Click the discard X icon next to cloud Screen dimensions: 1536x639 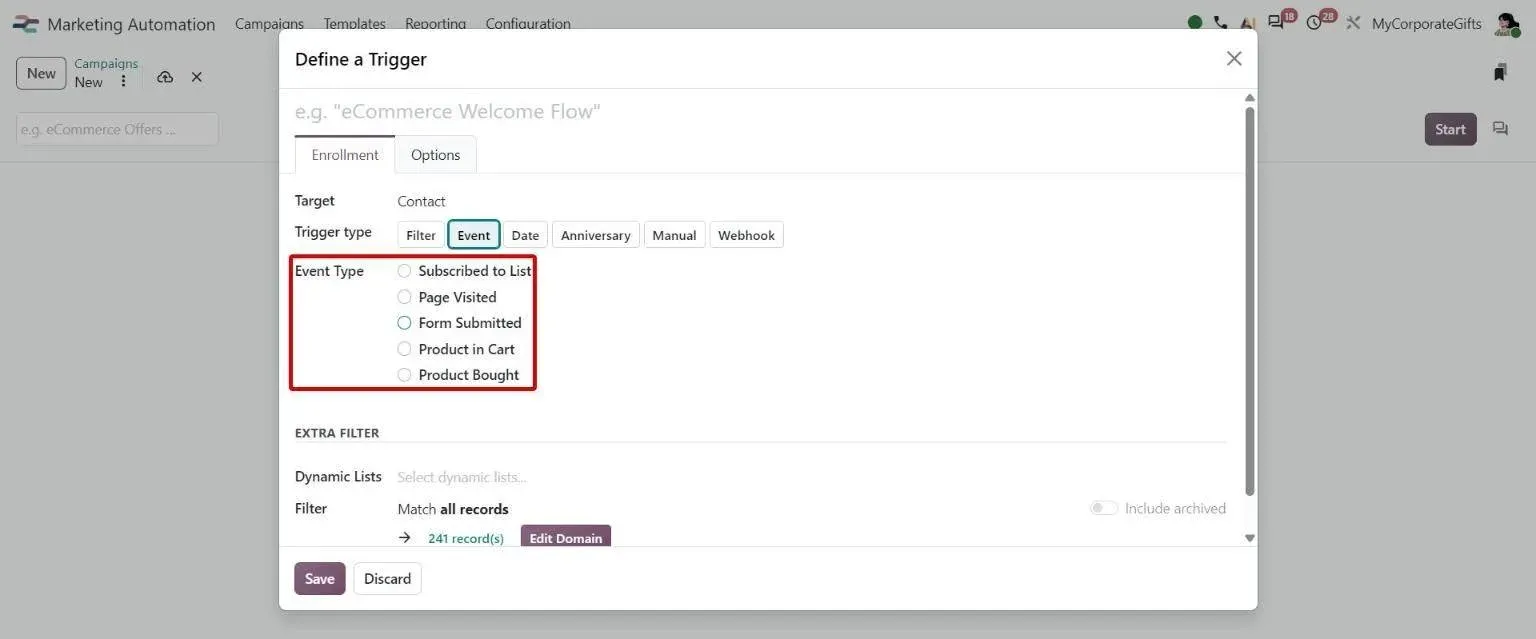pos(197,77)
